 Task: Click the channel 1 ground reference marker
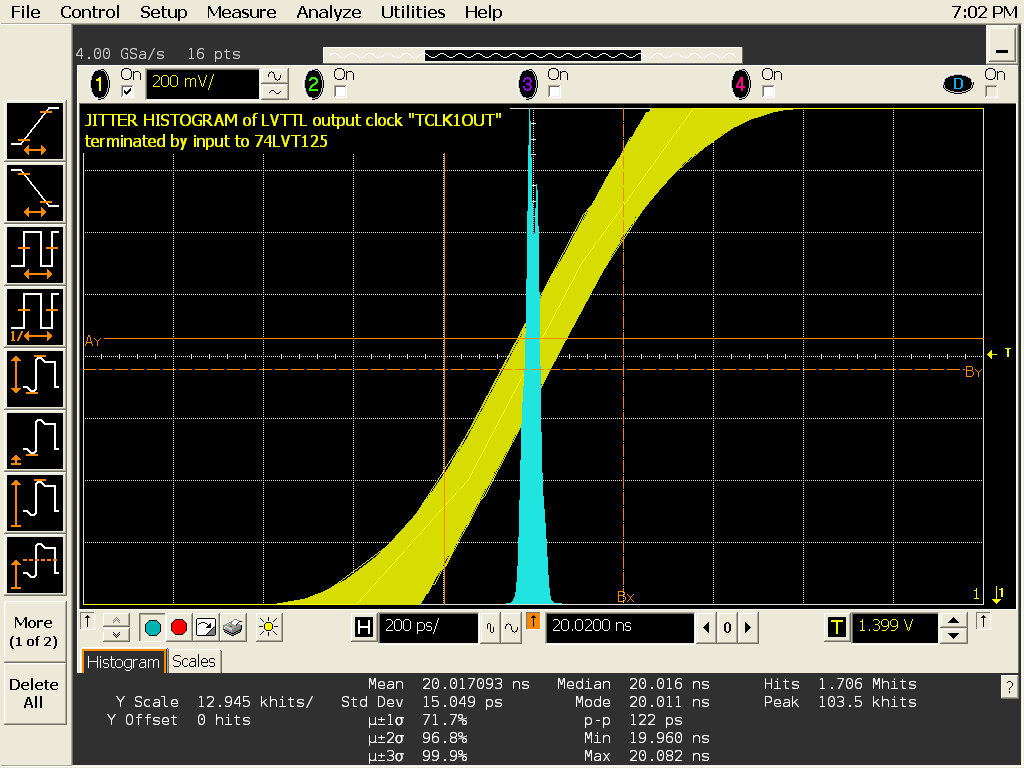[998, 594]
